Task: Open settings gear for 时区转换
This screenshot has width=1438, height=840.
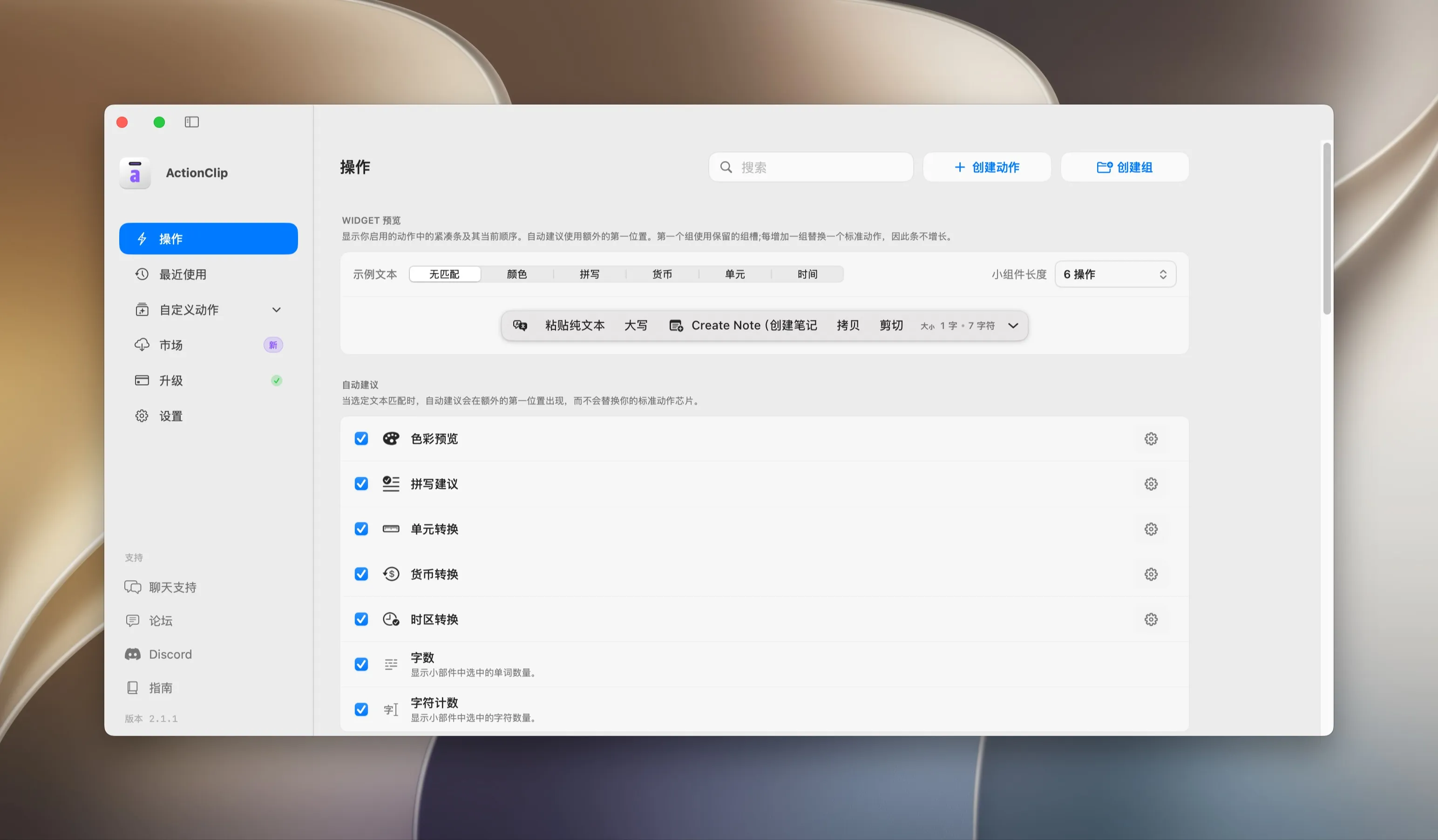Action: point(1151,619)
